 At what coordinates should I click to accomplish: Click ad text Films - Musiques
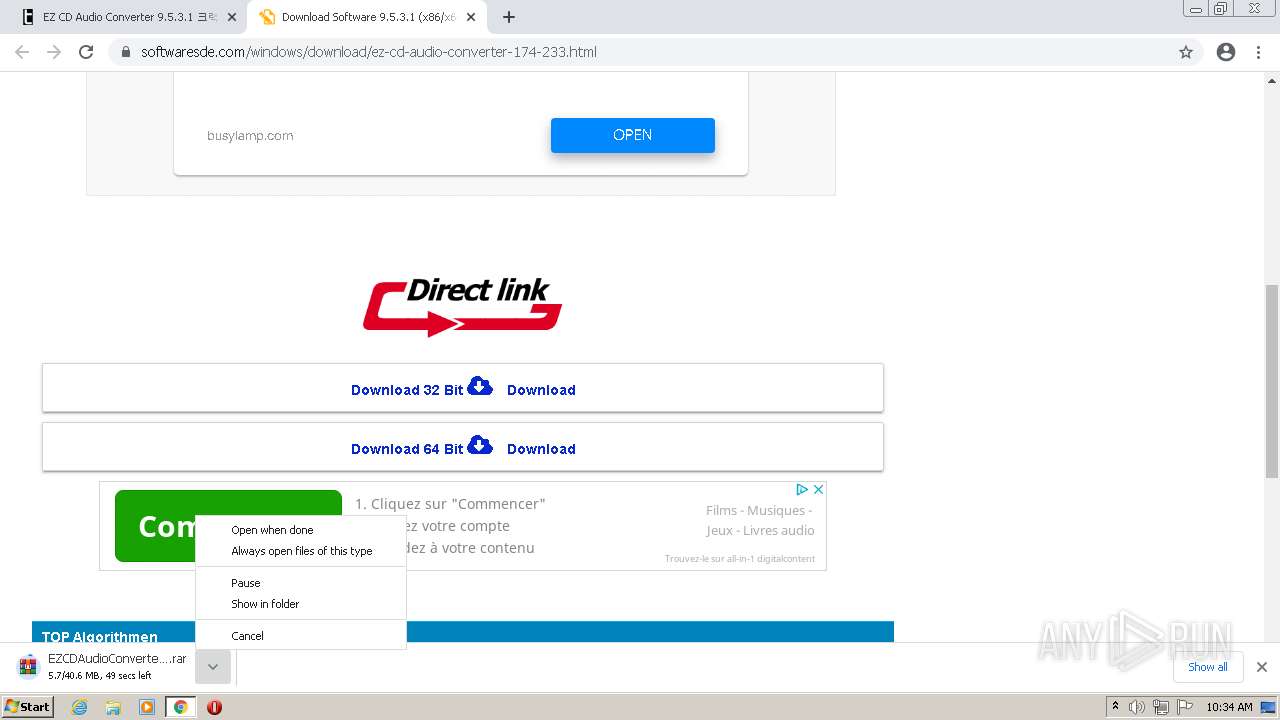tap(759, 511)
